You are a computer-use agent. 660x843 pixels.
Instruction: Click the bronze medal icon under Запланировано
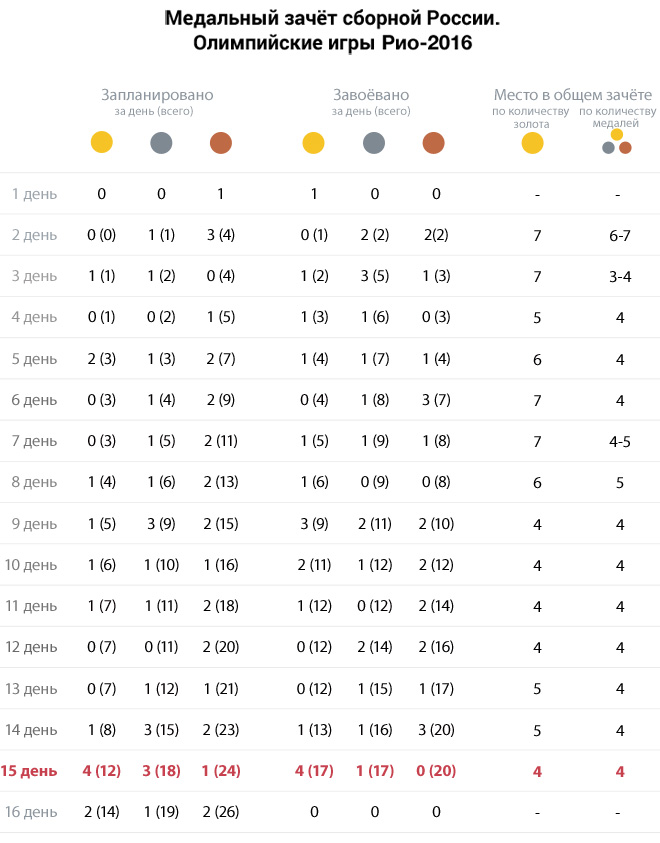coord(221,143)
